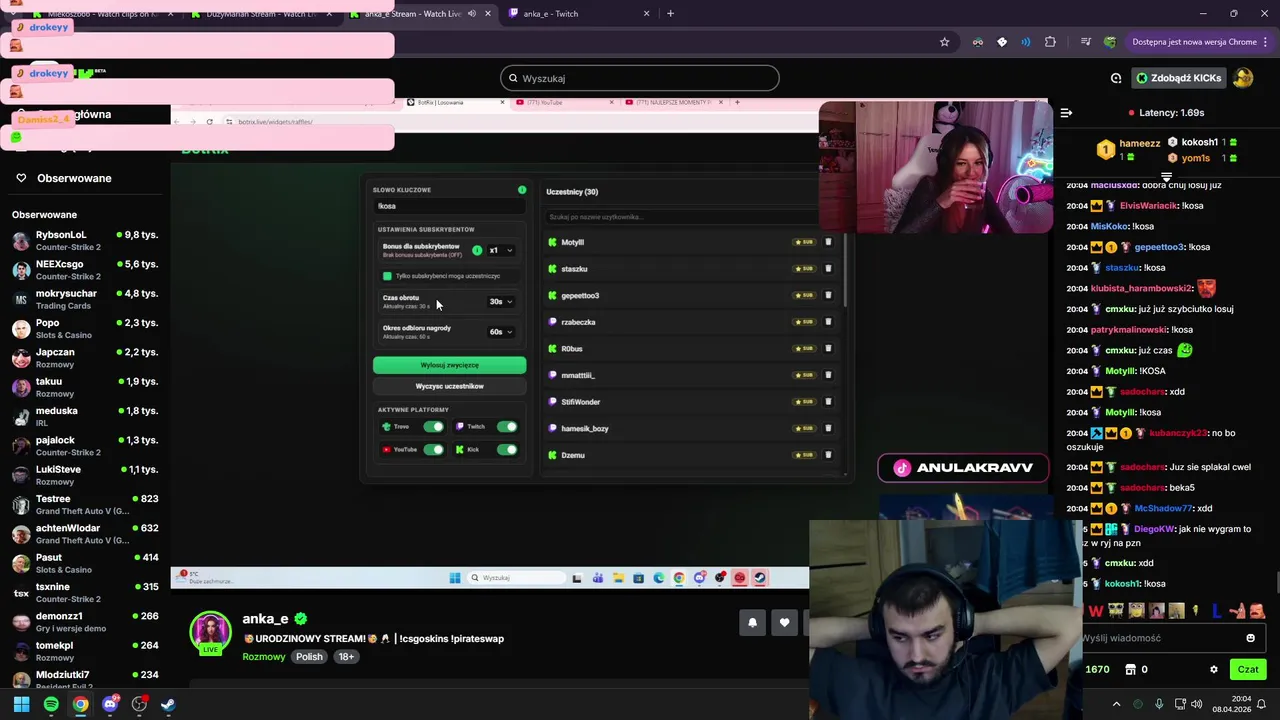
Task: Click the Wyczyść uczestników button
Action: pos(449,386)
